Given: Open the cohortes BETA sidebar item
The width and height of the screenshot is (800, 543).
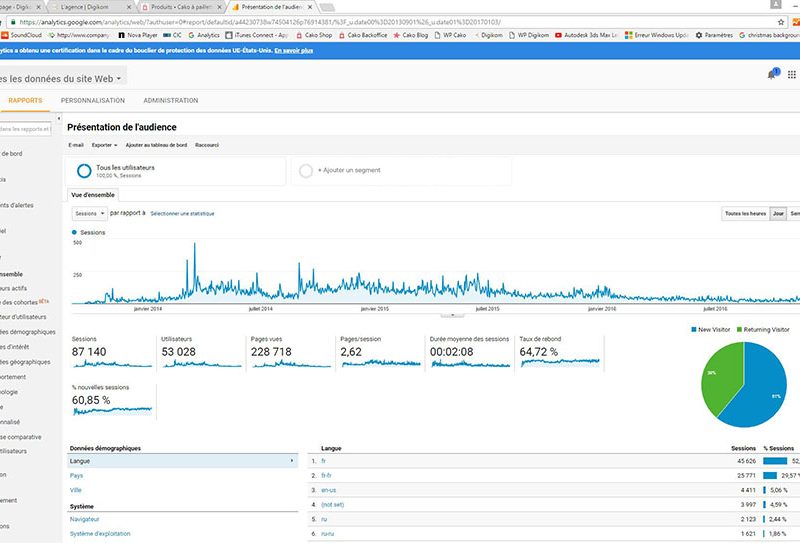Looking at the screenshot, I should (24, 302).
